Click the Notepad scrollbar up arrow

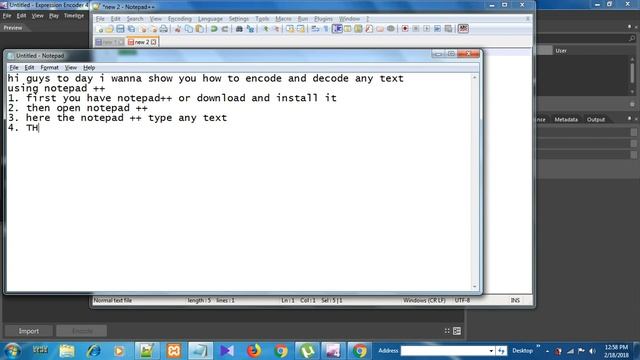click(x=474, y=78)
